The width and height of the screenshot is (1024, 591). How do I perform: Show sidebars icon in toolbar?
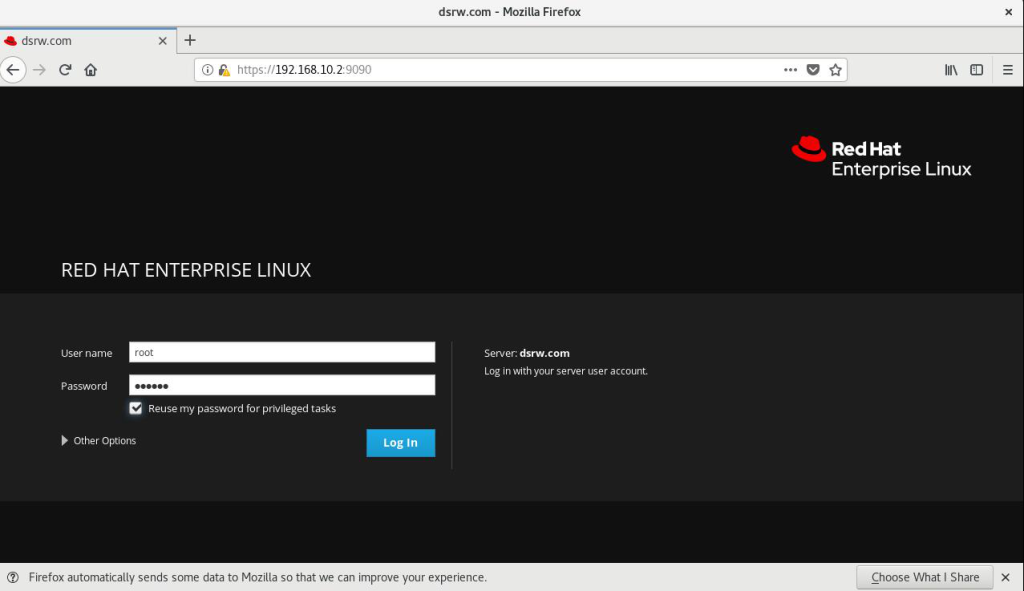tap(976, 70)
